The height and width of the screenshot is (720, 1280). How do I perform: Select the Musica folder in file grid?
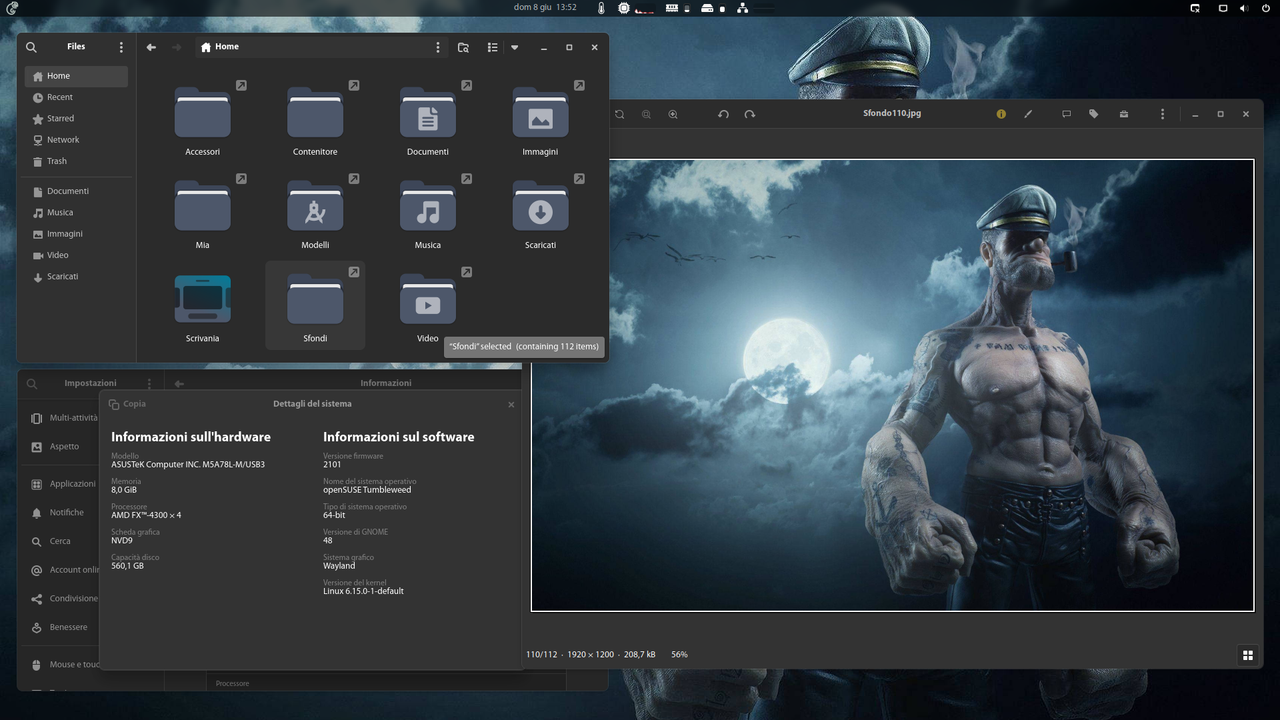click(x=428, y=205)
